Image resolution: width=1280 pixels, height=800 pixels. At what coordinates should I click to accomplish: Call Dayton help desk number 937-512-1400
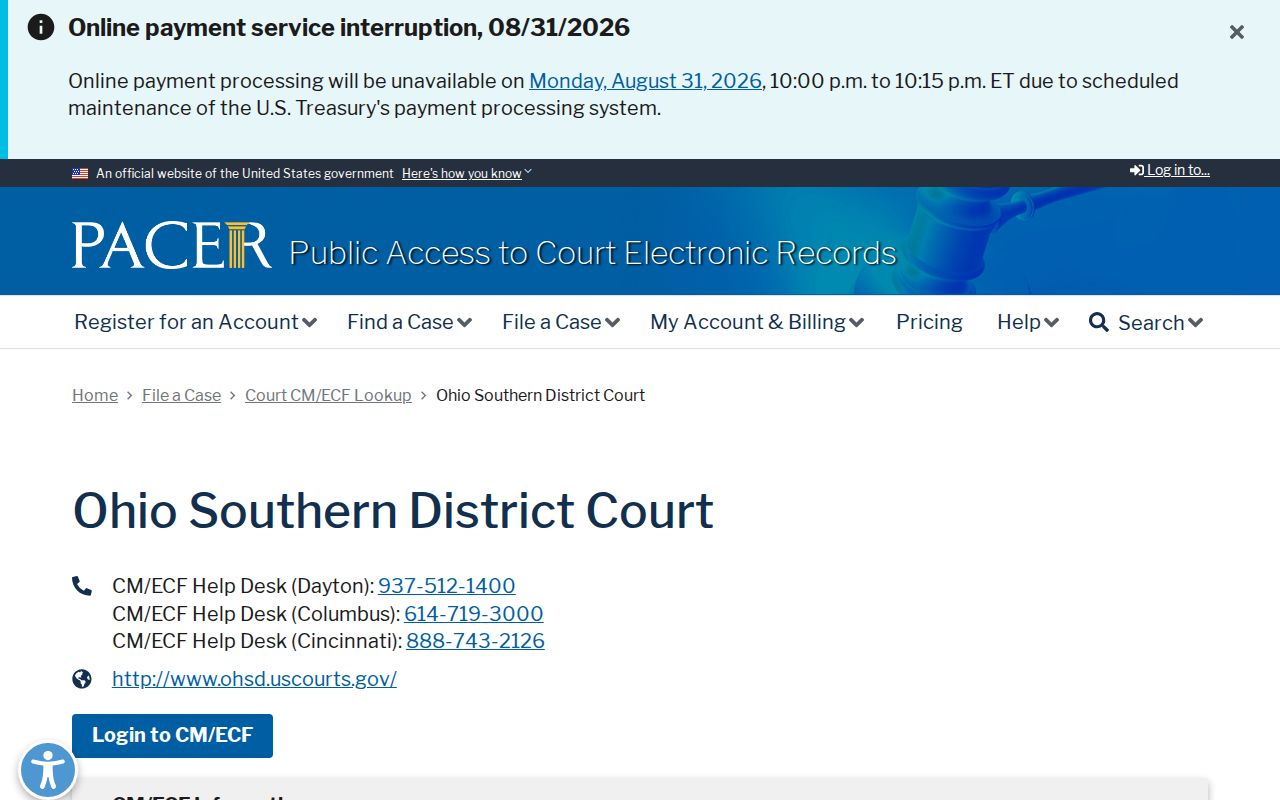tap(447, 586)
